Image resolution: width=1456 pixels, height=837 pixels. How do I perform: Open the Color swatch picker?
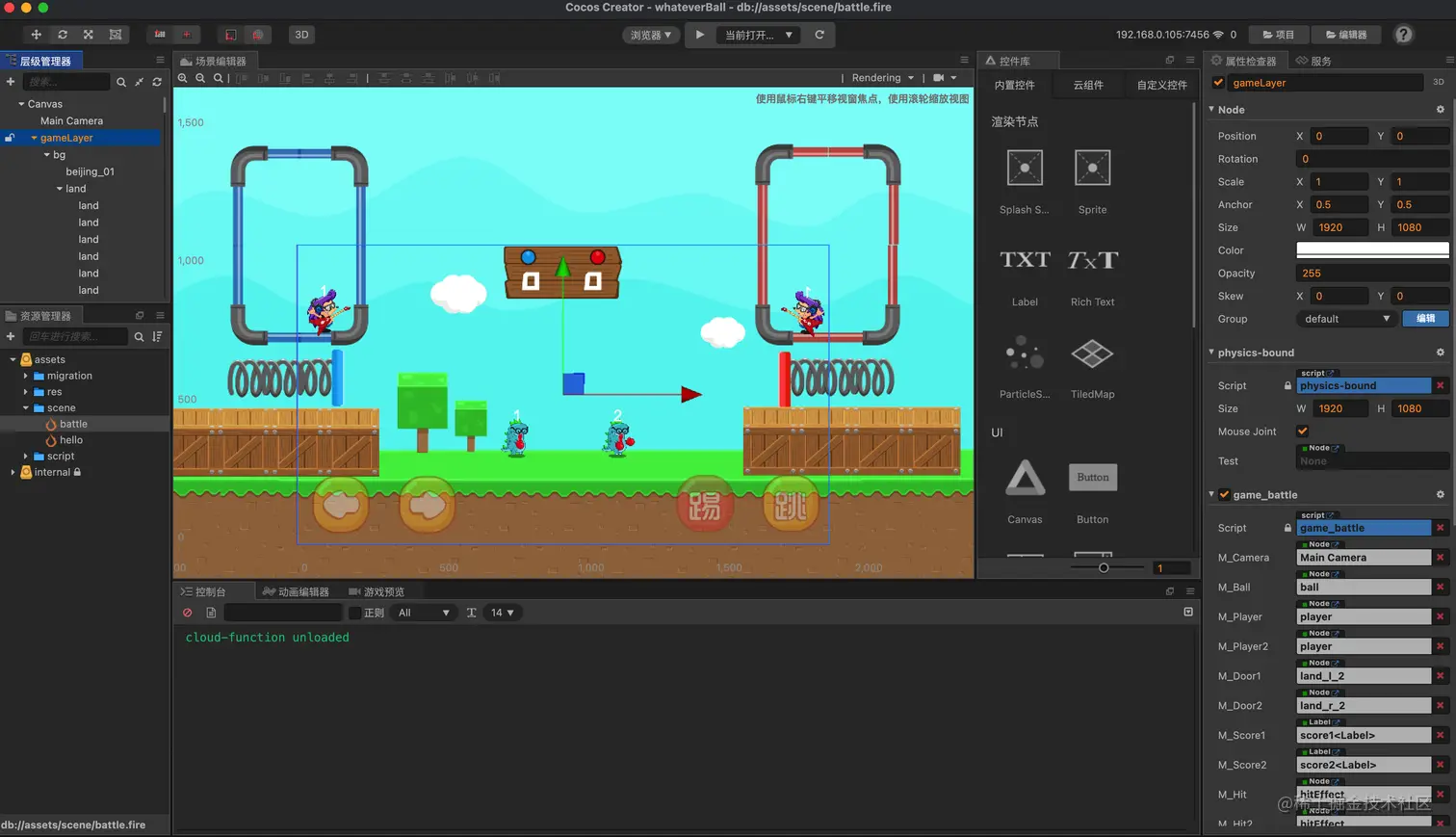[1372, 250]
